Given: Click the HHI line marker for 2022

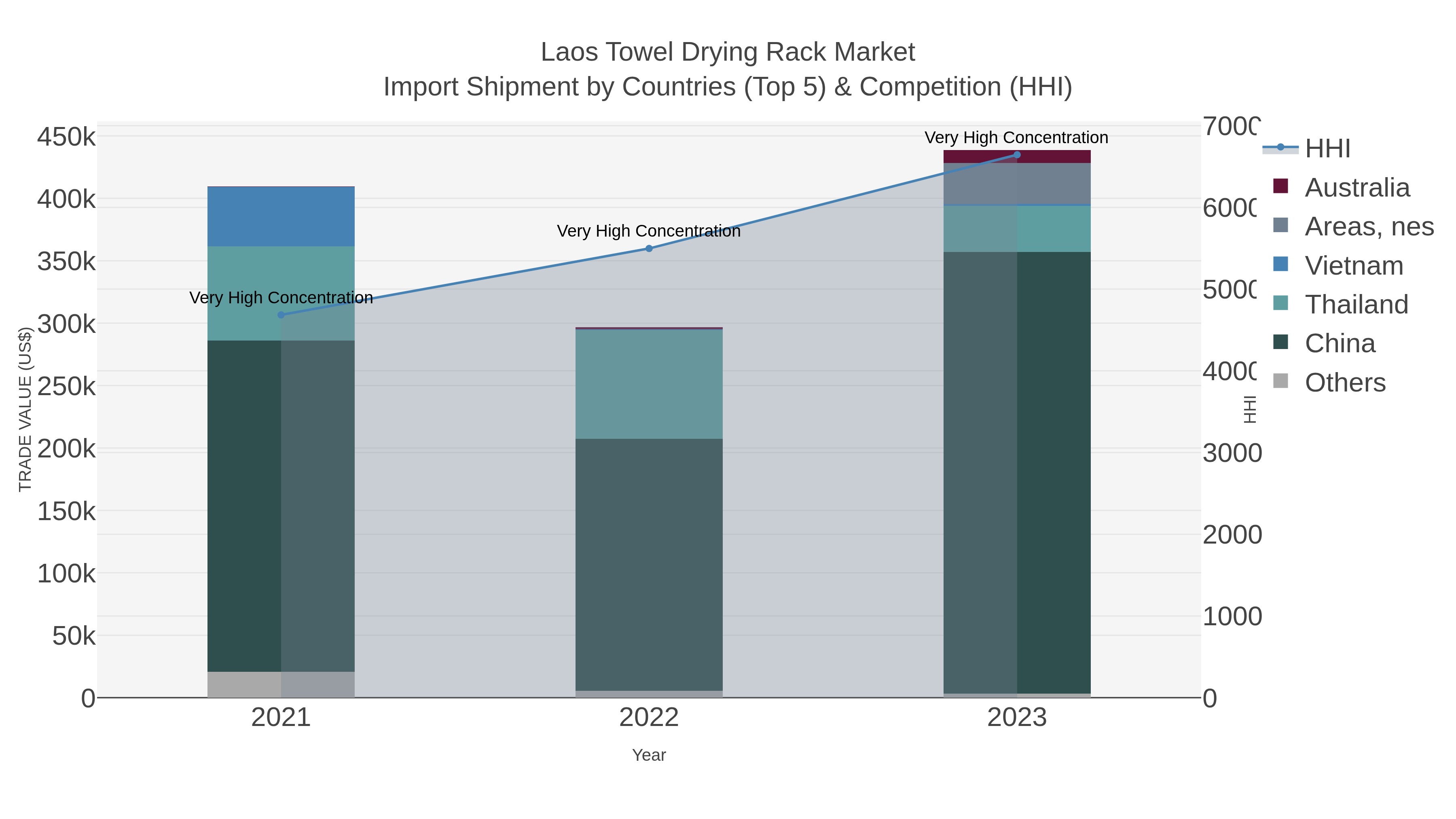Looking at the screenshot, I should (649, 249).
